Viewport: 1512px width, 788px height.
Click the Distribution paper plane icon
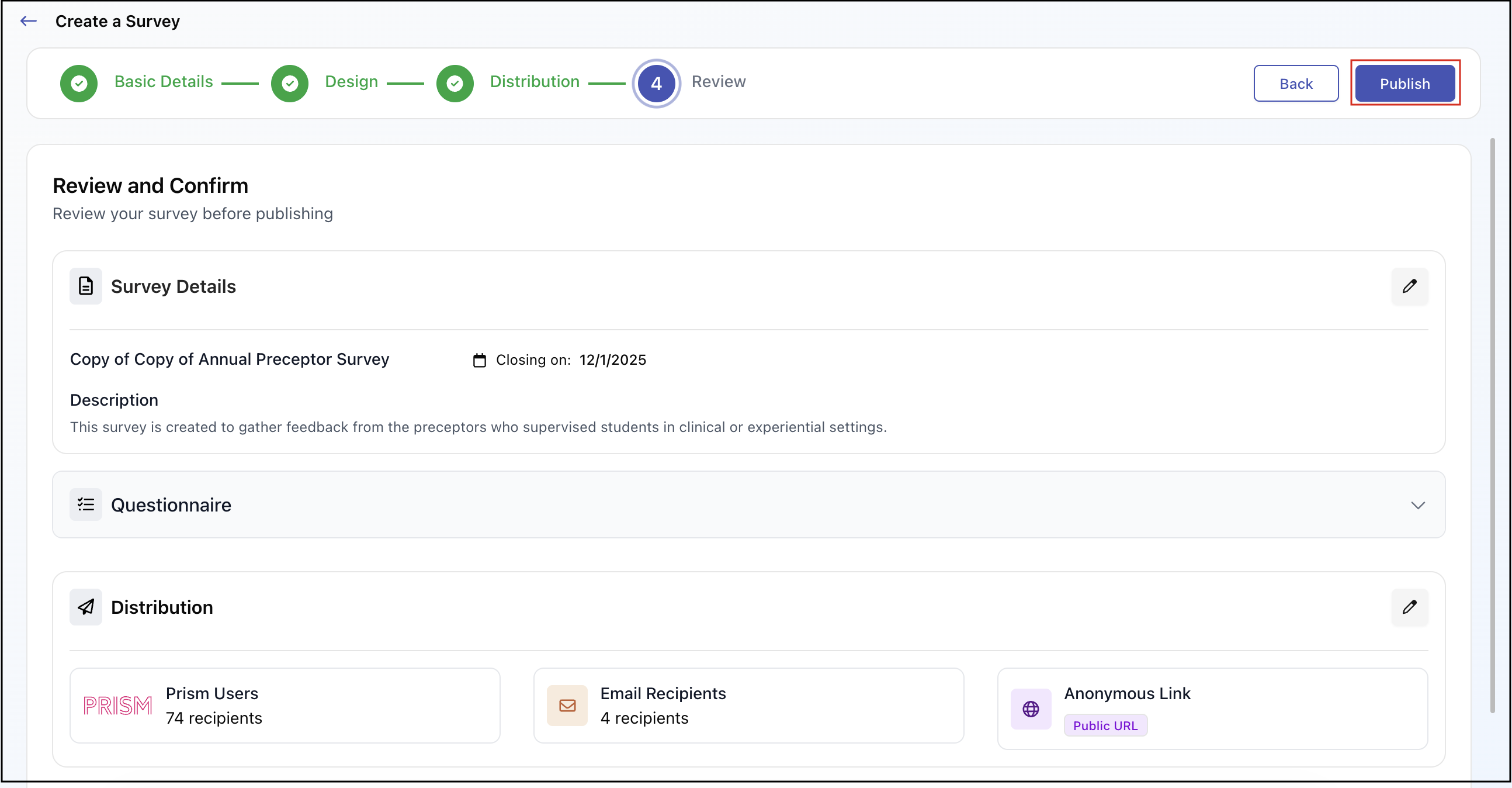[x=86, y=607]
